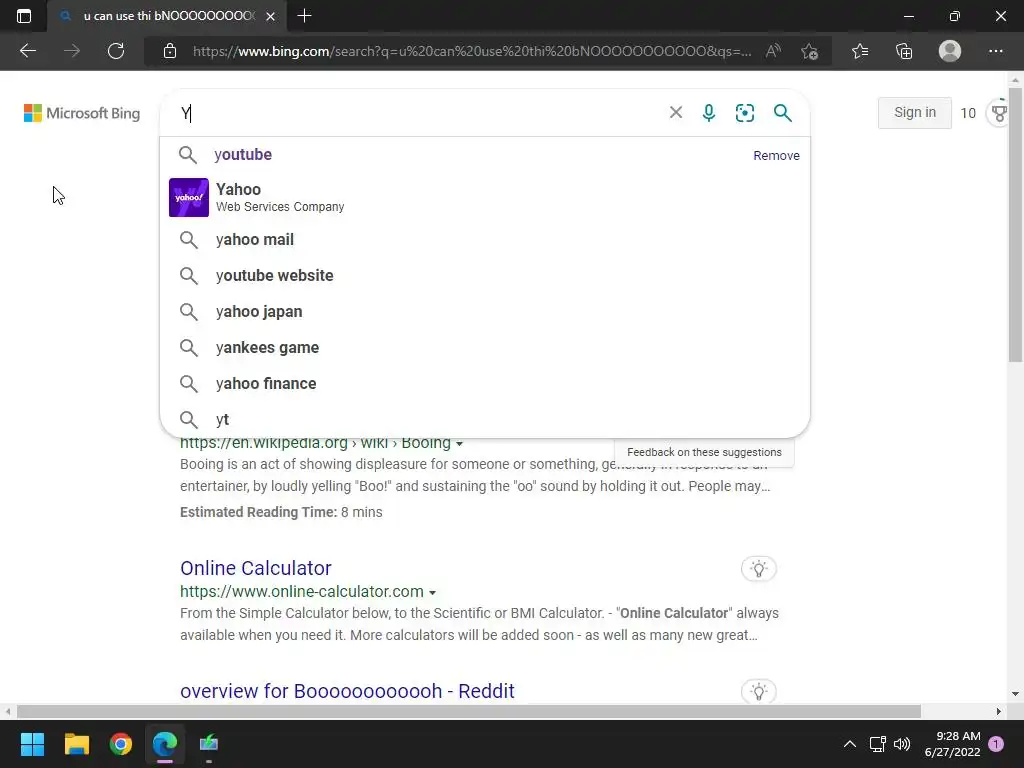This screenshot has height=768, width=1024.
Task: Show hidden tray icons chevron
Action: 850,744
